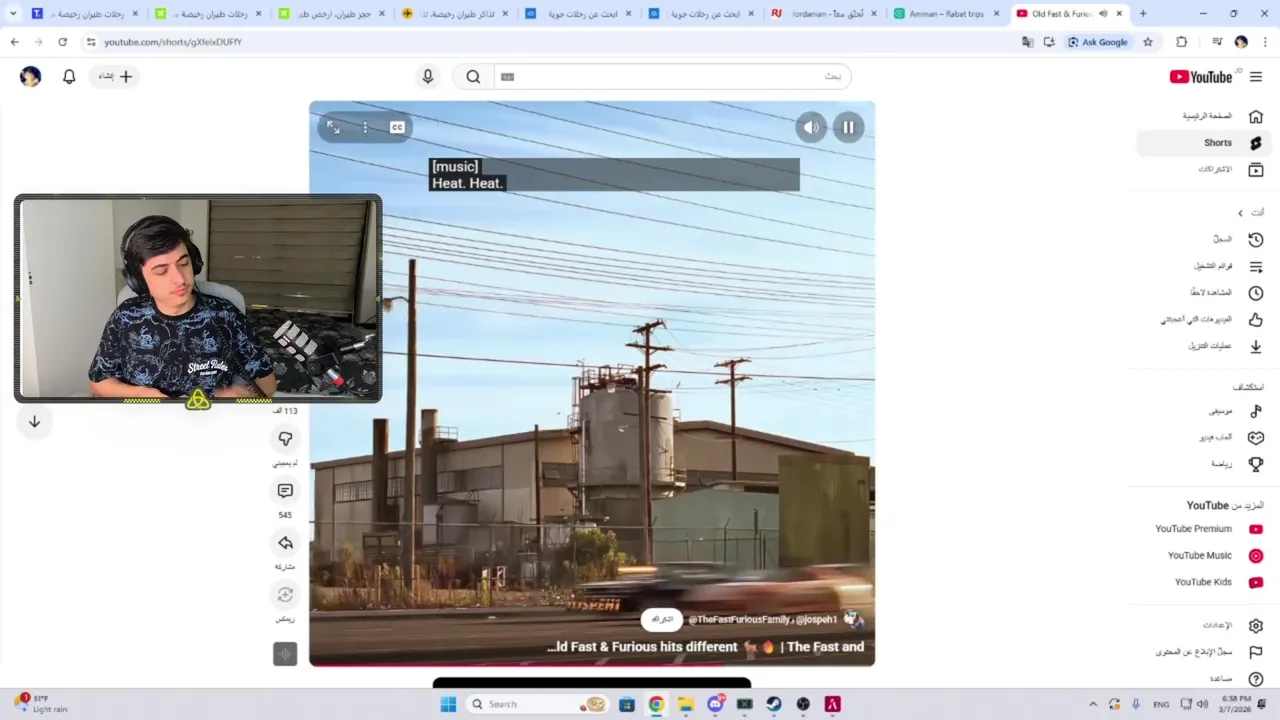Click the taskbar Search box
The height and width of the screenshot is (720, 1280).
537,704
